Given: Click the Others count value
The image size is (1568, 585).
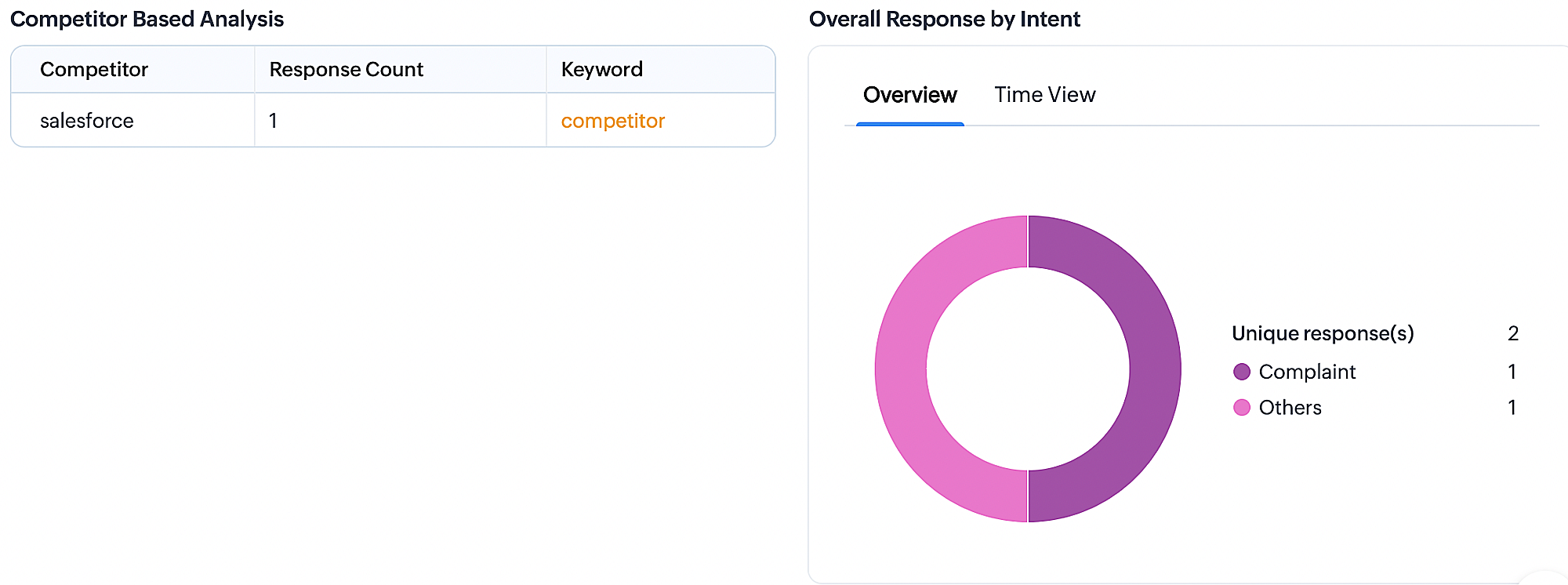Looking at the screenshot, I should tap(1512, 408).
